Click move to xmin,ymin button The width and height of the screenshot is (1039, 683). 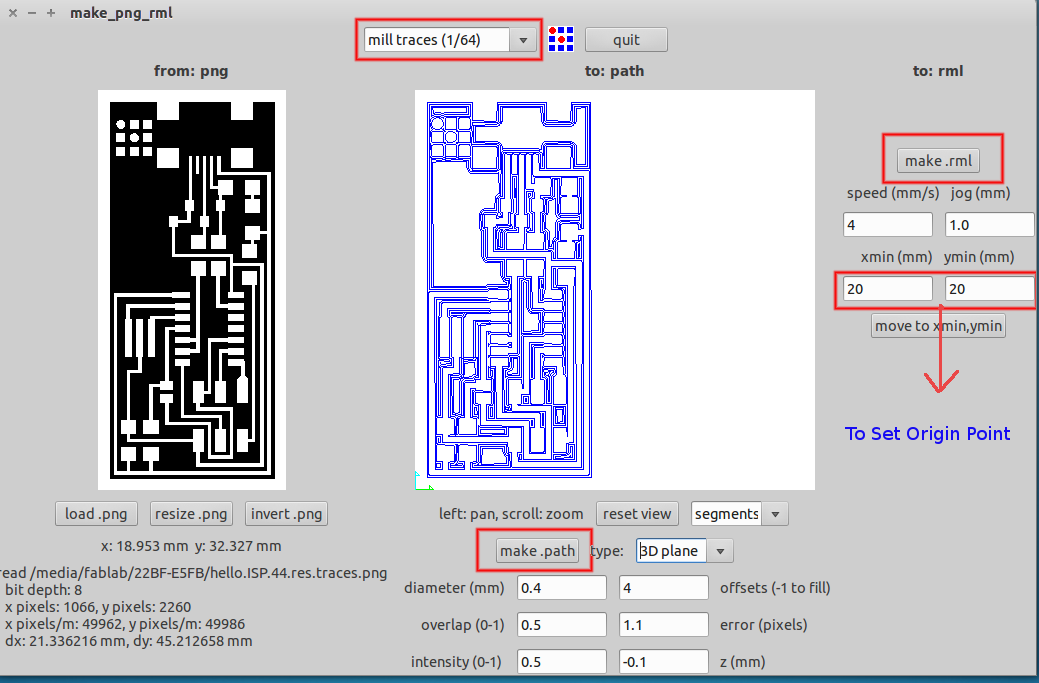tap(938, 326)
